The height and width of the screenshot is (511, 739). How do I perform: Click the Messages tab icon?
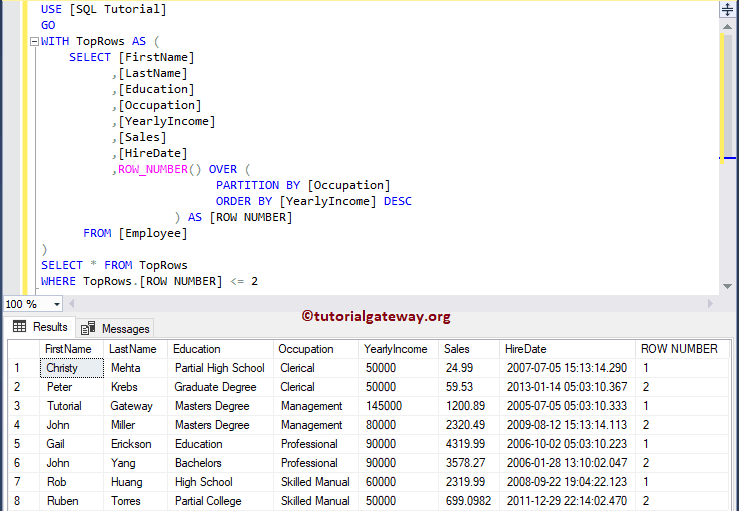coord(88,328)
